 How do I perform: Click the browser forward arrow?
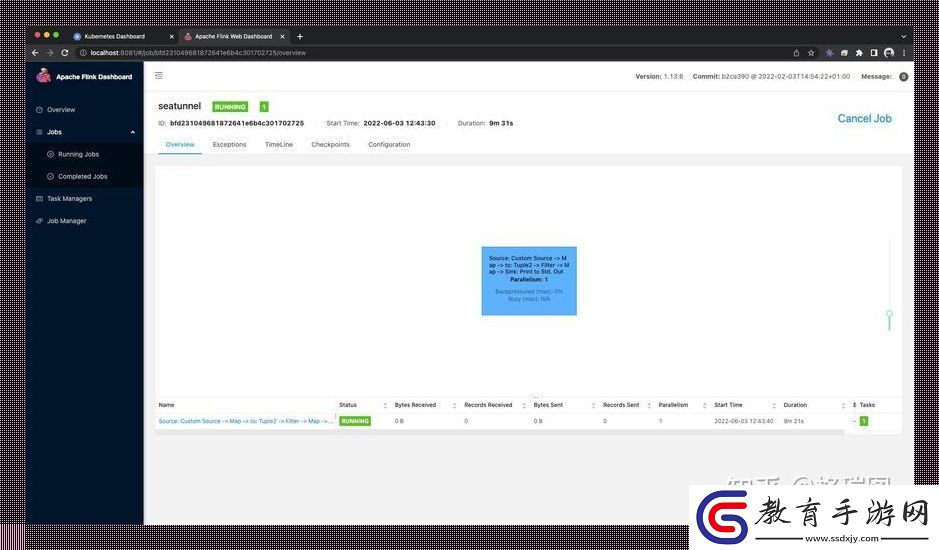pos(50,53)
